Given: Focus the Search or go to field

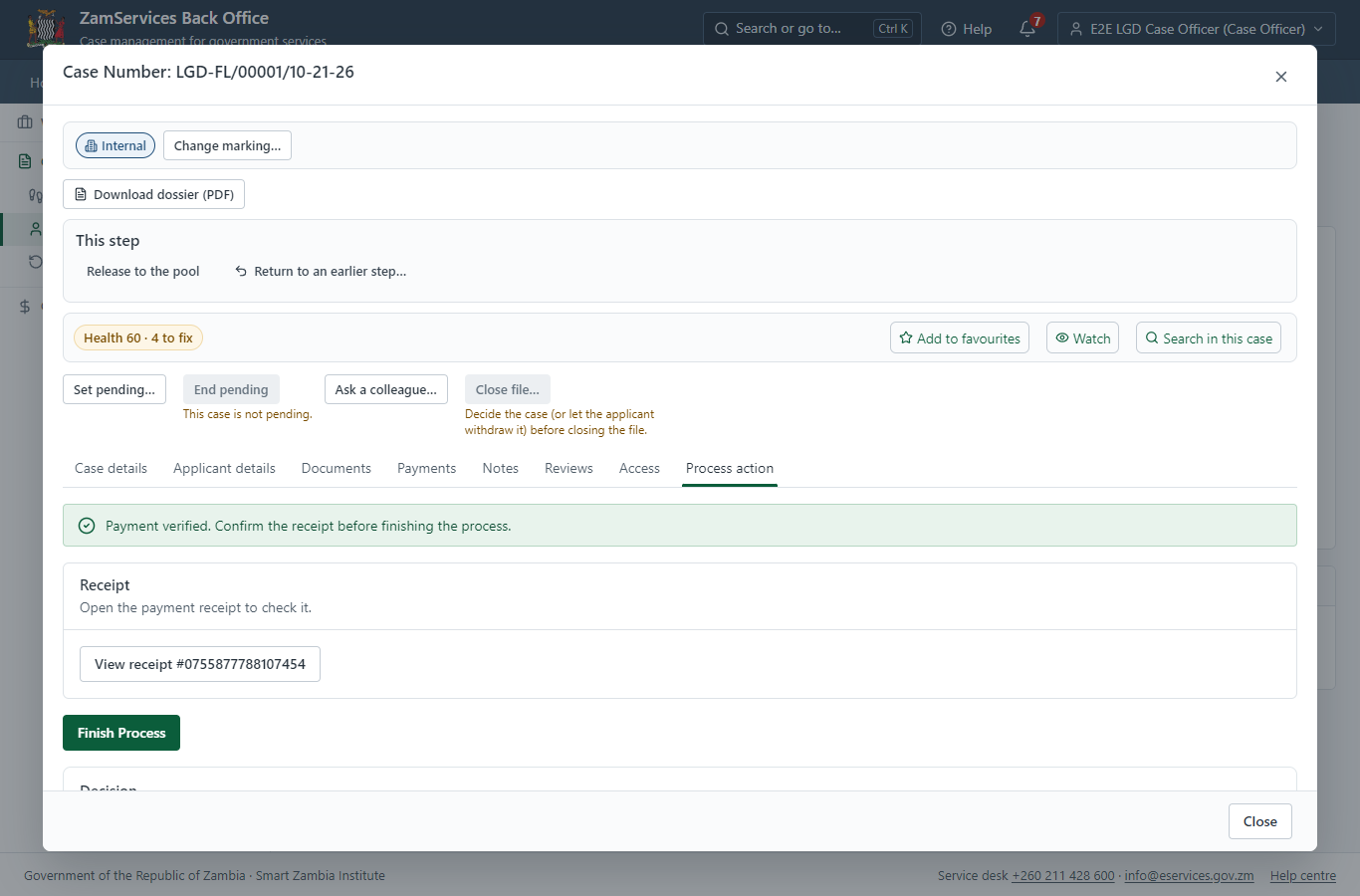Looking at the screenshot, I should pos(812,29).
